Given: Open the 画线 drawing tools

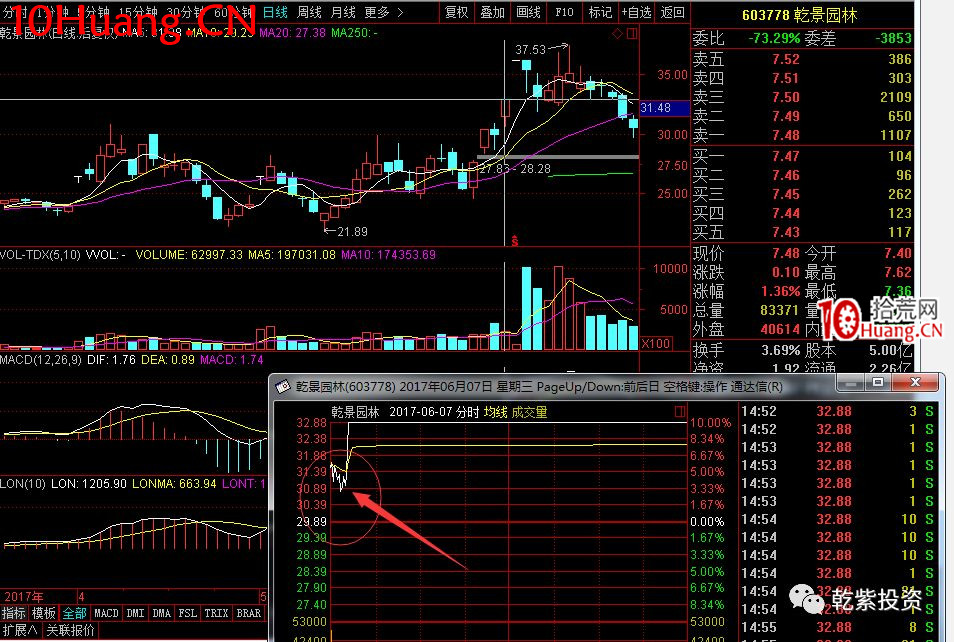Looking at the screenshot, I should [x=528, y=12].
